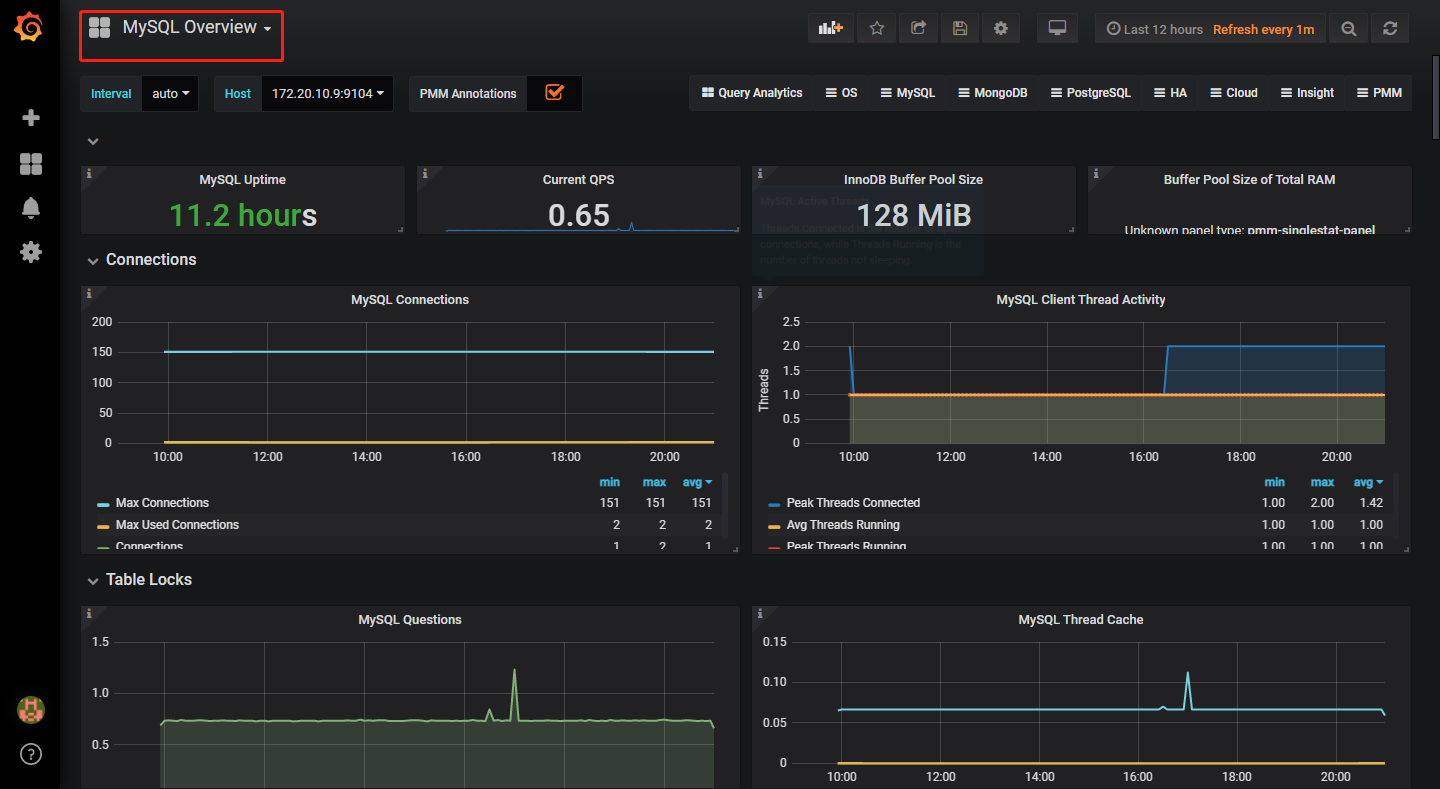Click the MySQL Connections panel title
The height and width of the screenshot is (789, 1440).
click(410, 300)
